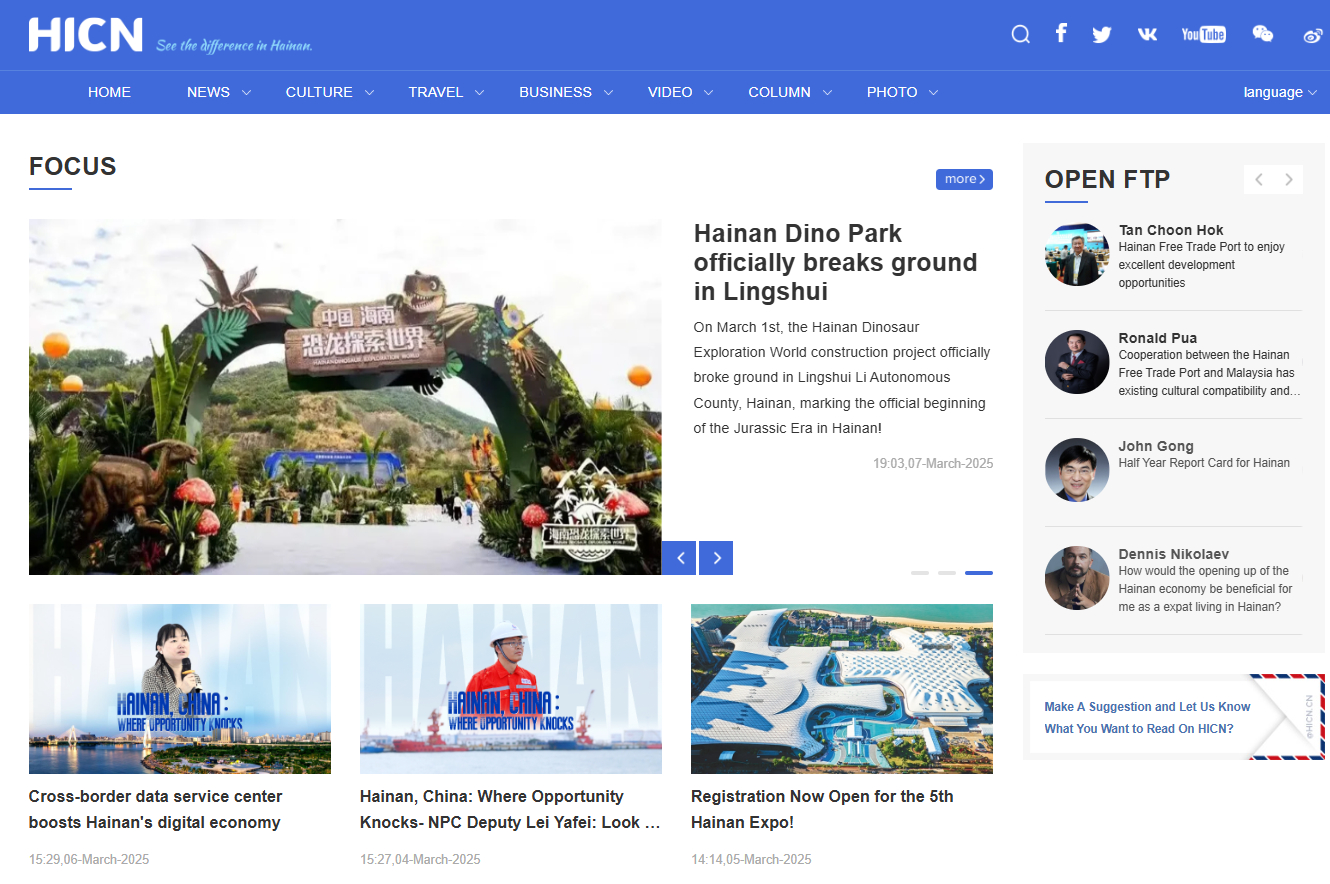The image size is (1330, 884).
Task: Visit HICN Facebook page icon
Action: pyautogui.click(x=1061, y=34)
